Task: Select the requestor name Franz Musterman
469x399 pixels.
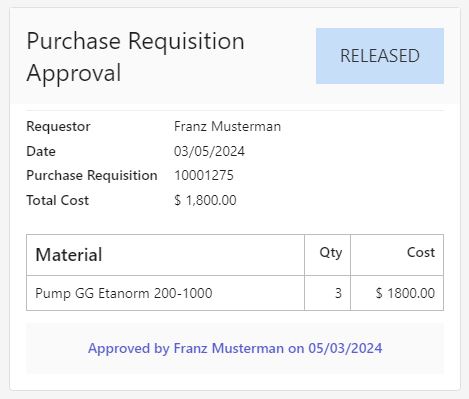Action: click(x=227, y=127)
